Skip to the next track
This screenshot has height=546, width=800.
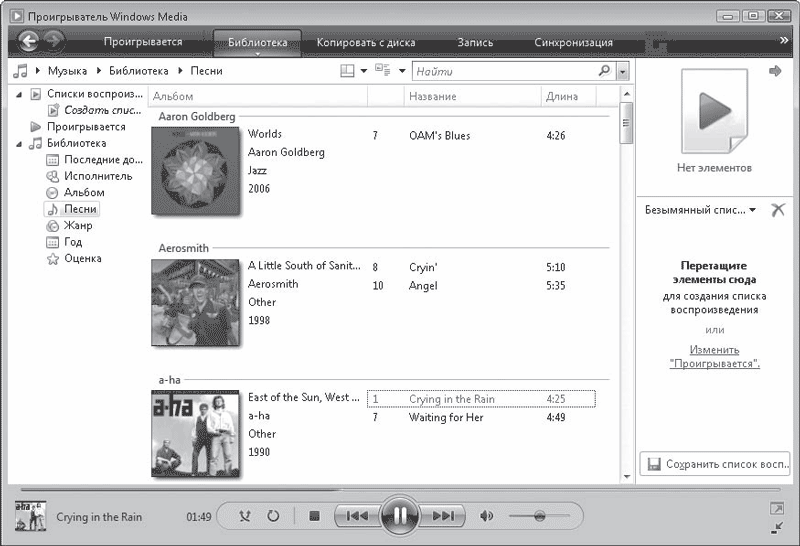point(443,516)
